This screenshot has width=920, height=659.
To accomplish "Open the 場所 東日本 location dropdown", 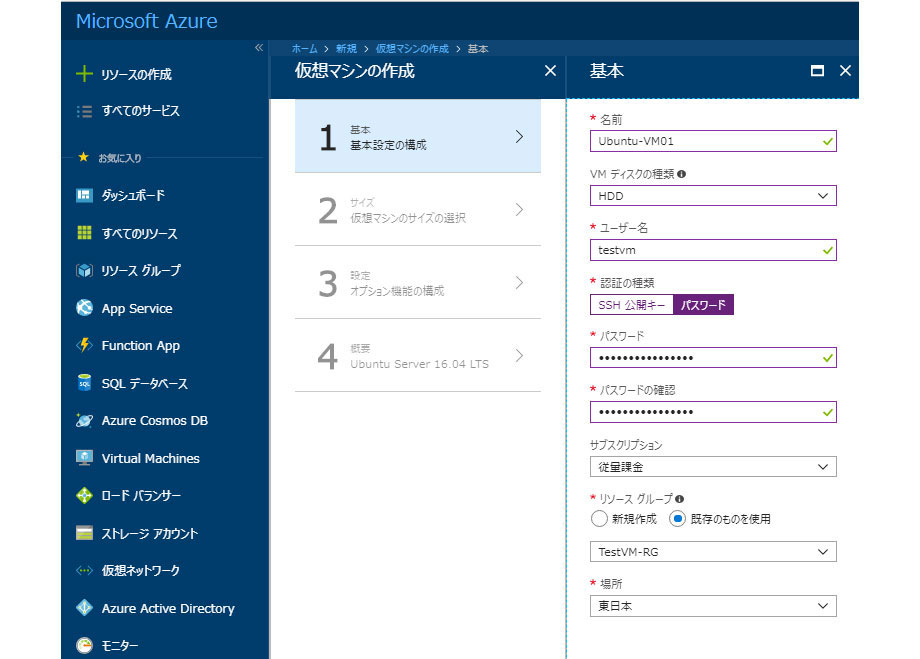I will click(x=713, y=606).
